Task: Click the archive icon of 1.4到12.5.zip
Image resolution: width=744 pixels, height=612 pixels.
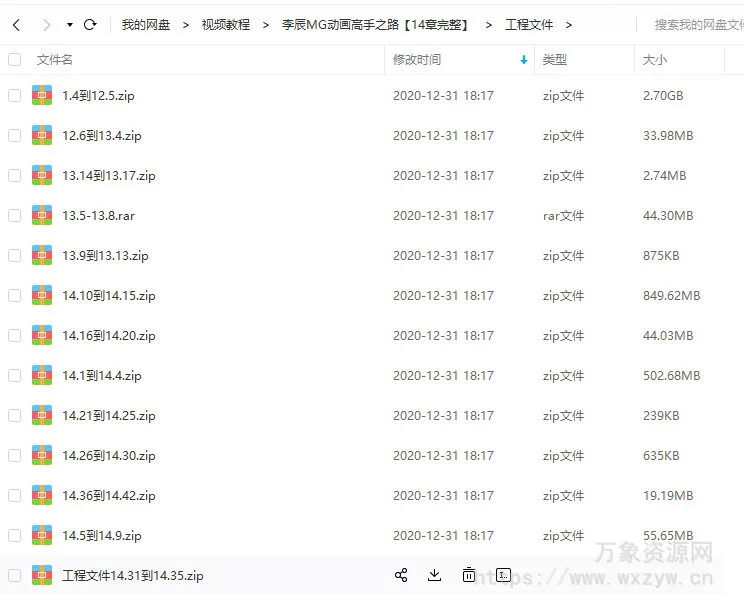Action: pos(42,96)
